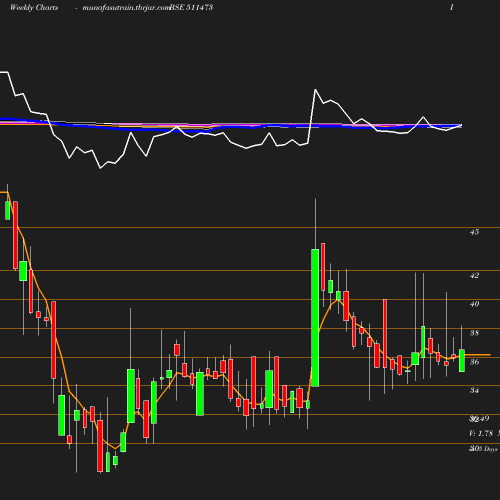Click the 36 price axis label
This screenshot has width=500, height=500.
(474, 362)
